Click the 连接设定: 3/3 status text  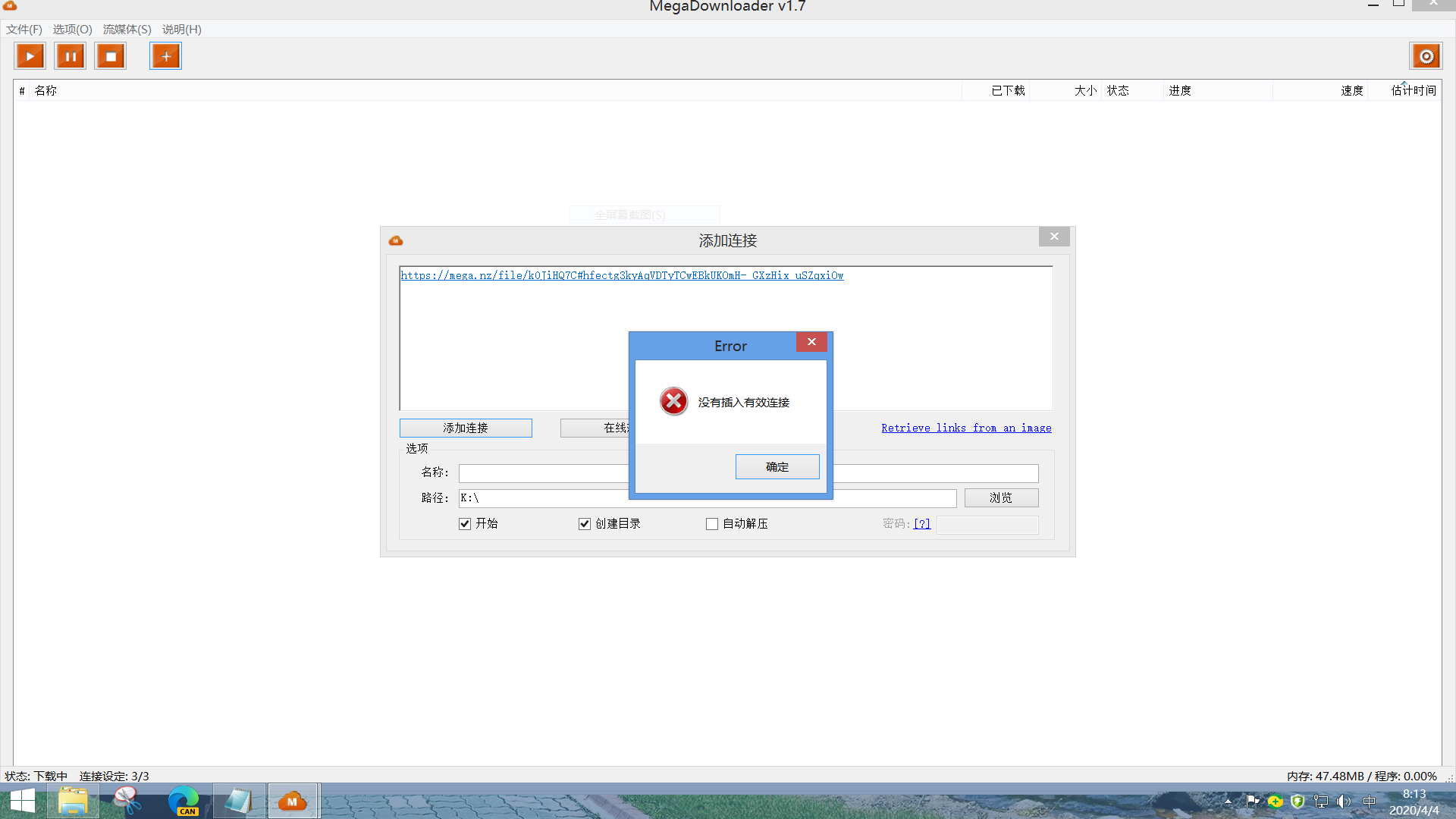[x=115, y=776]
